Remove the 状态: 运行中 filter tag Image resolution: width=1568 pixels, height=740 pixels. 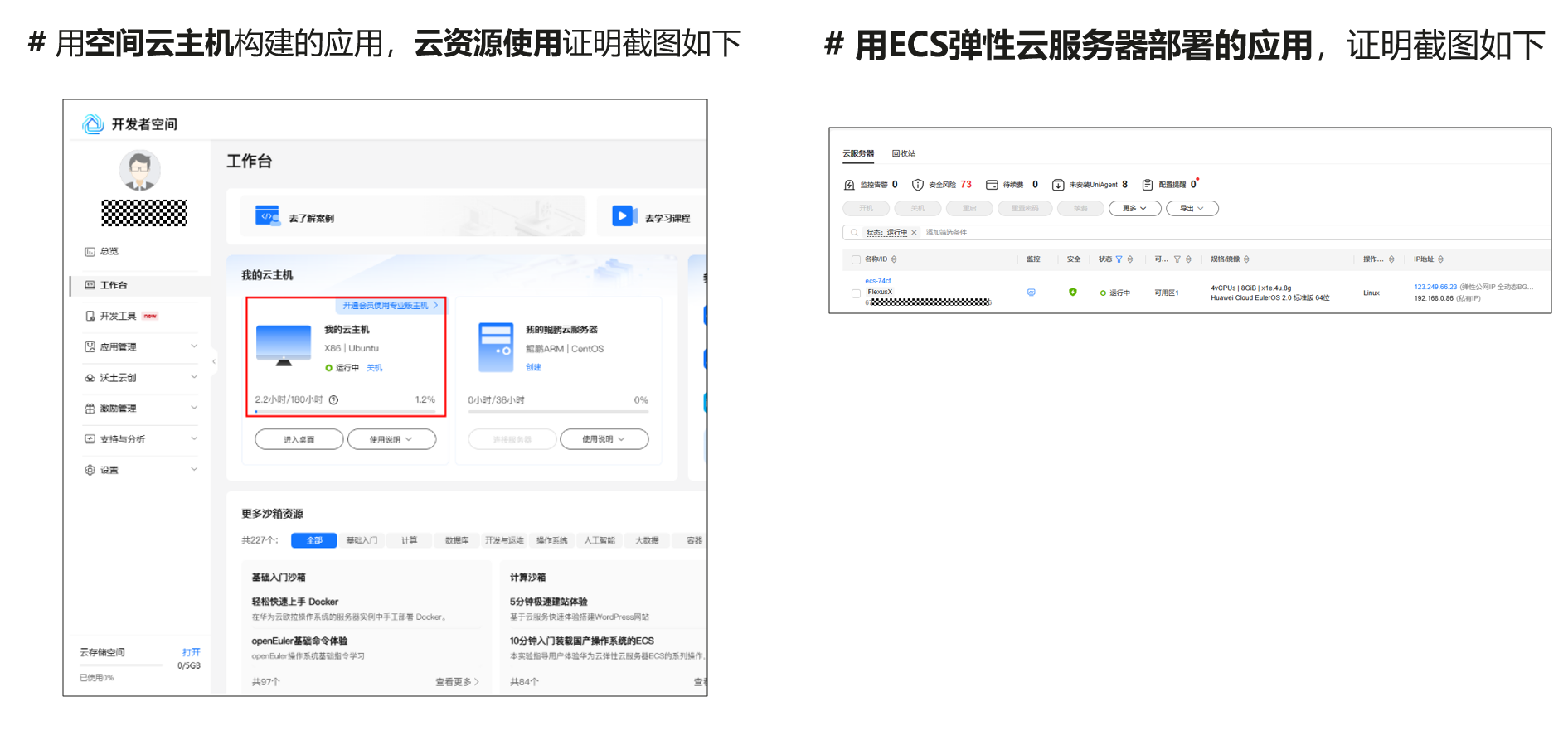914,233
